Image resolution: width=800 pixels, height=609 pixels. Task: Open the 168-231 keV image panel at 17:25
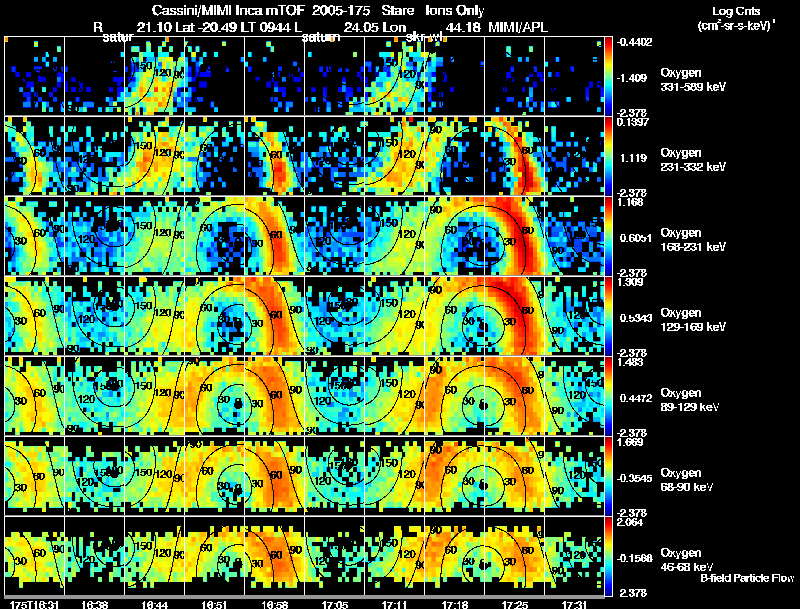click(514, 236)
